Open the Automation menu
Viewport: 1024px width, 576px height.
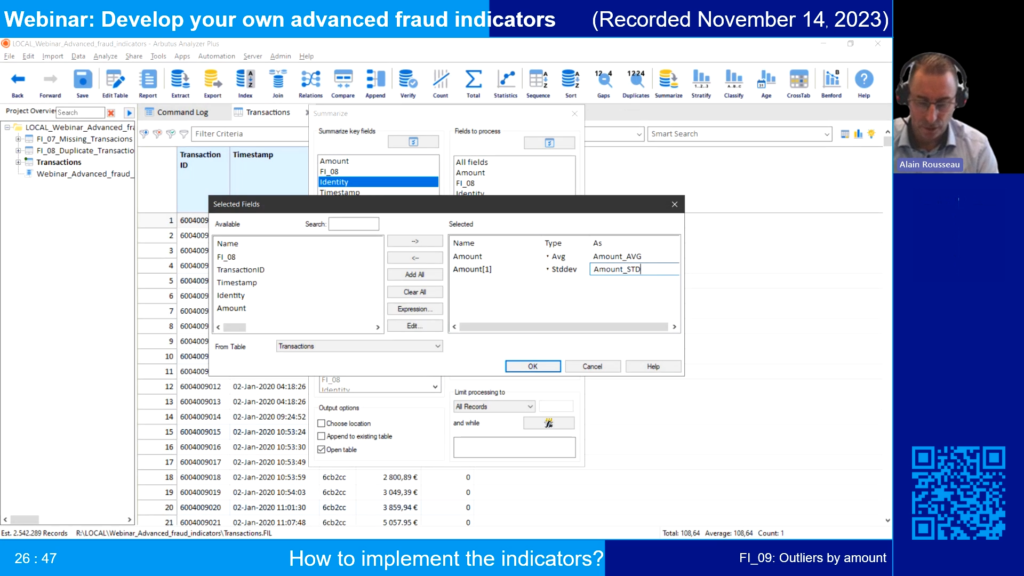pos(216,56)
